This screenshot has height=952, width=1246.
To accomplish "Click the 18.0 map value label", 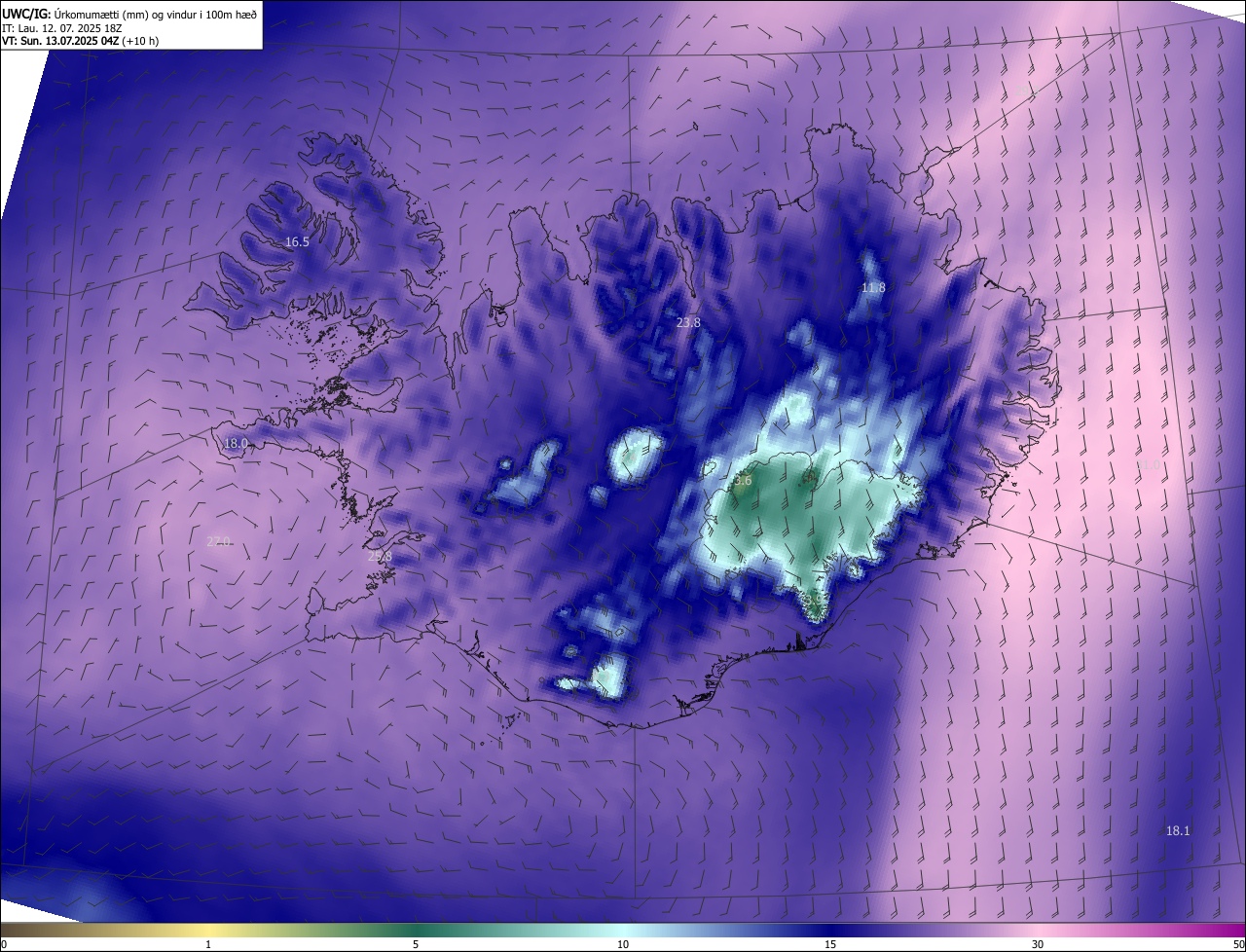I will point(237,443).
